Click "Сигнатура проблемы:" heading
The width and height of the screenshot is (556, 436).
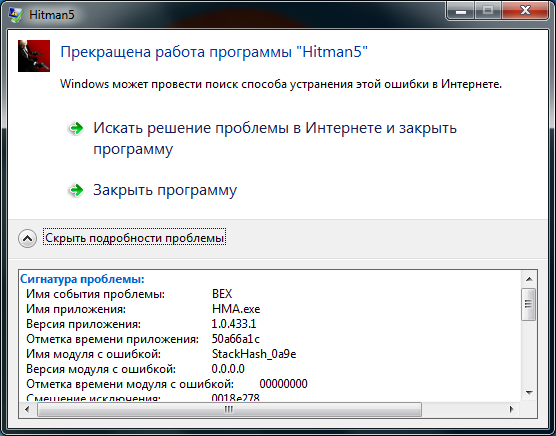(82, 279)
